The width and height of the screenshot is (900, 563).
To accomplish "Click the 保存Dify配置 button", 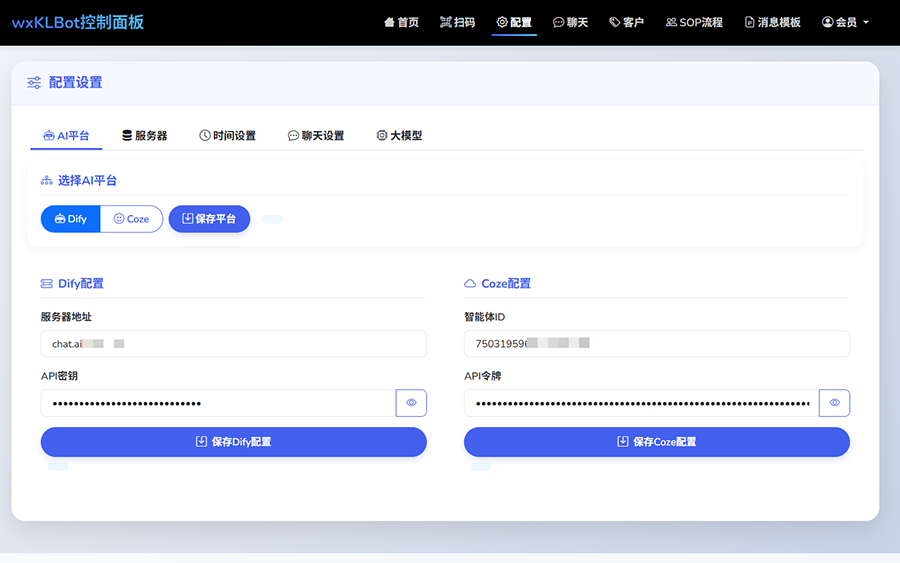I will point(234,442).
